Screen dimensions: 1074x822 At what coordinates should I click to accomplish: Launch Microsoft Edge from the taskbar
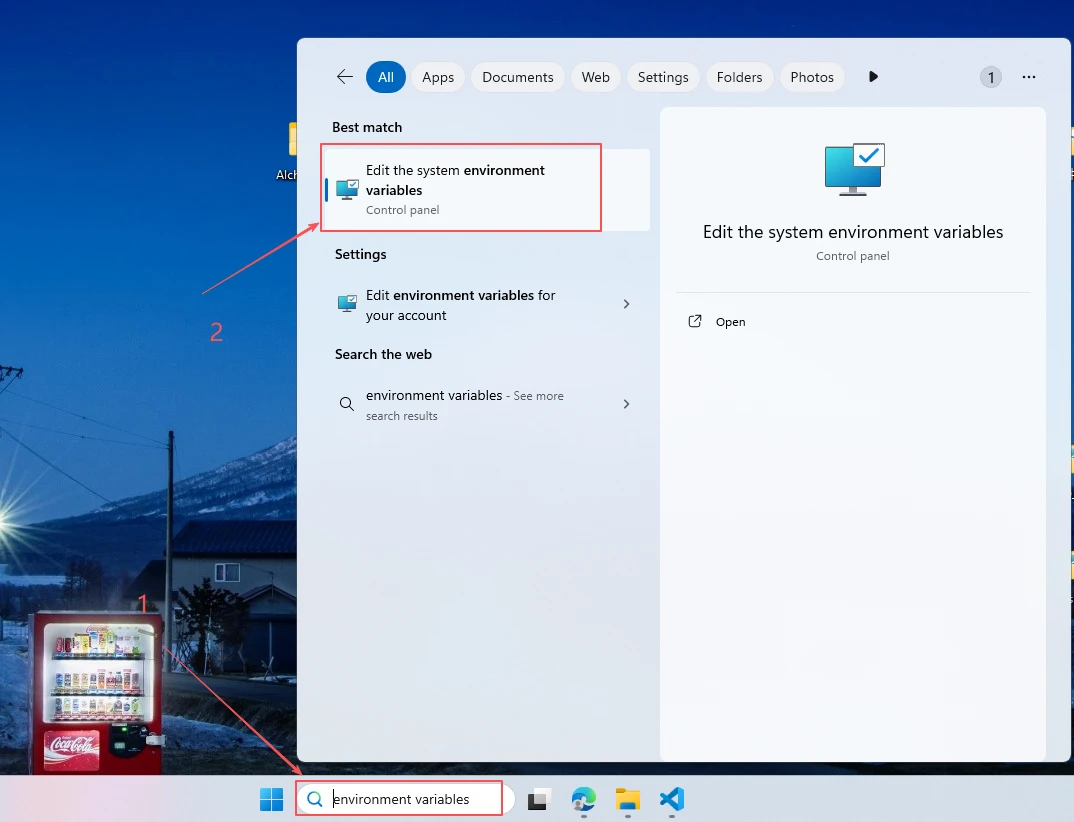coord(584,799)
